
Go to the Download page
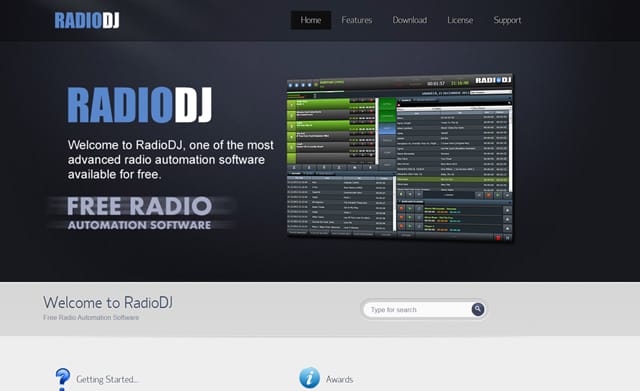pos(409,20)
